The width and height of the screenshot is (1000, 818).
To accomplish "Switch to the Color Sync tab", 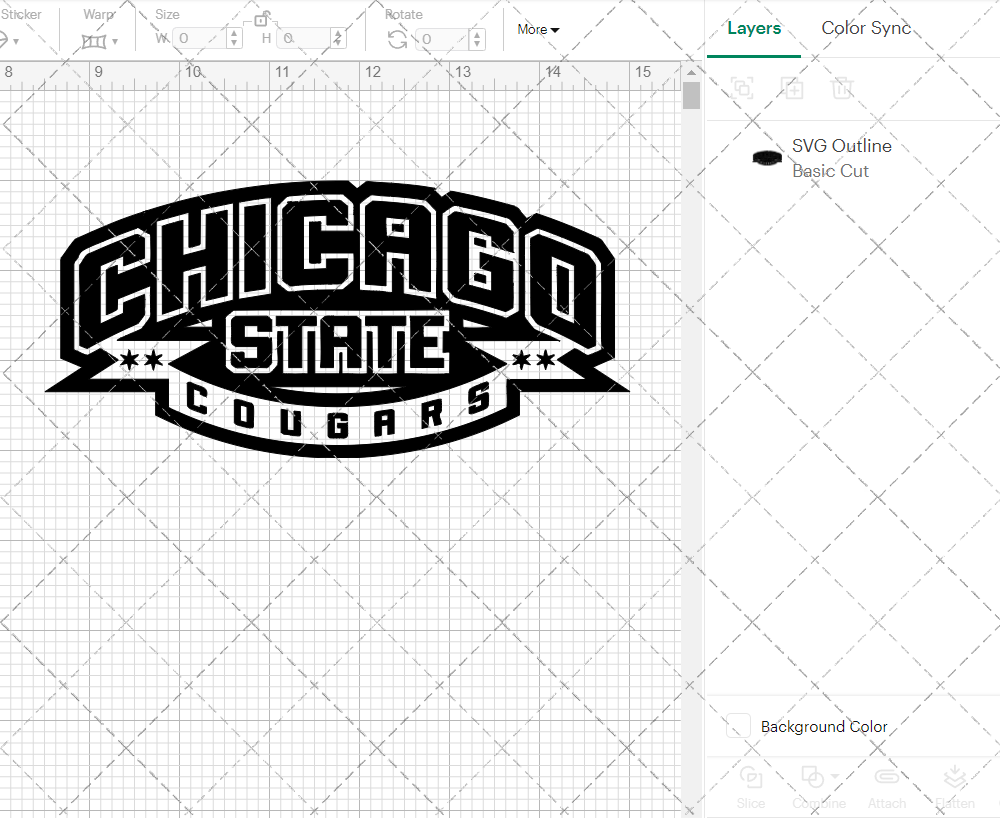I will click(866, 28).
